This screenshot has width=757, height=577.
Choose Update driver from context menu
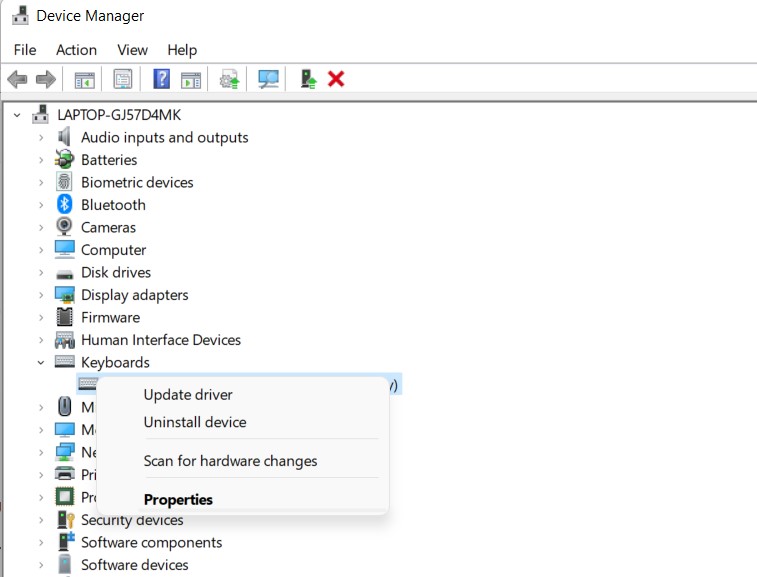(x=188, y=395)
